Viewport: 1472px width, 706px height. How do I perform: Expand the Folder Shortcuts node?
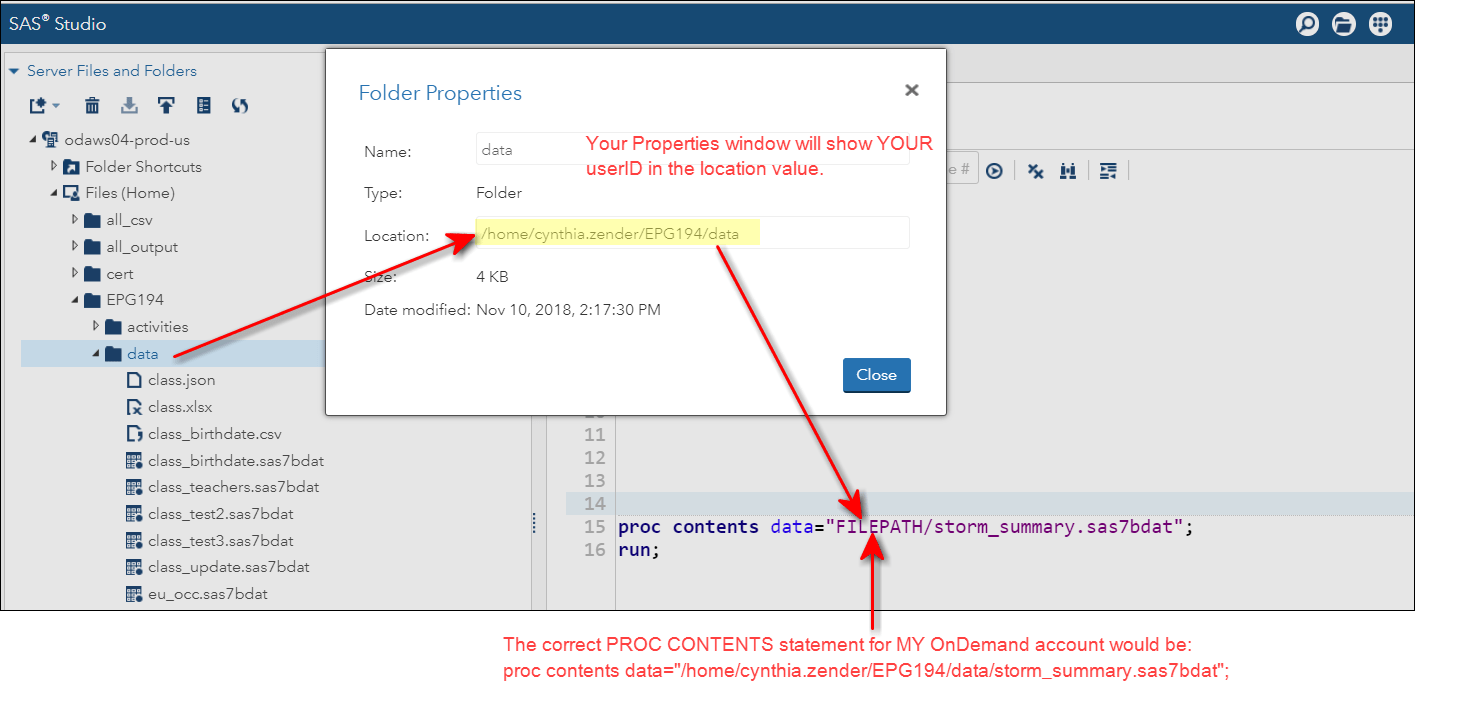[x=55, y=166]
